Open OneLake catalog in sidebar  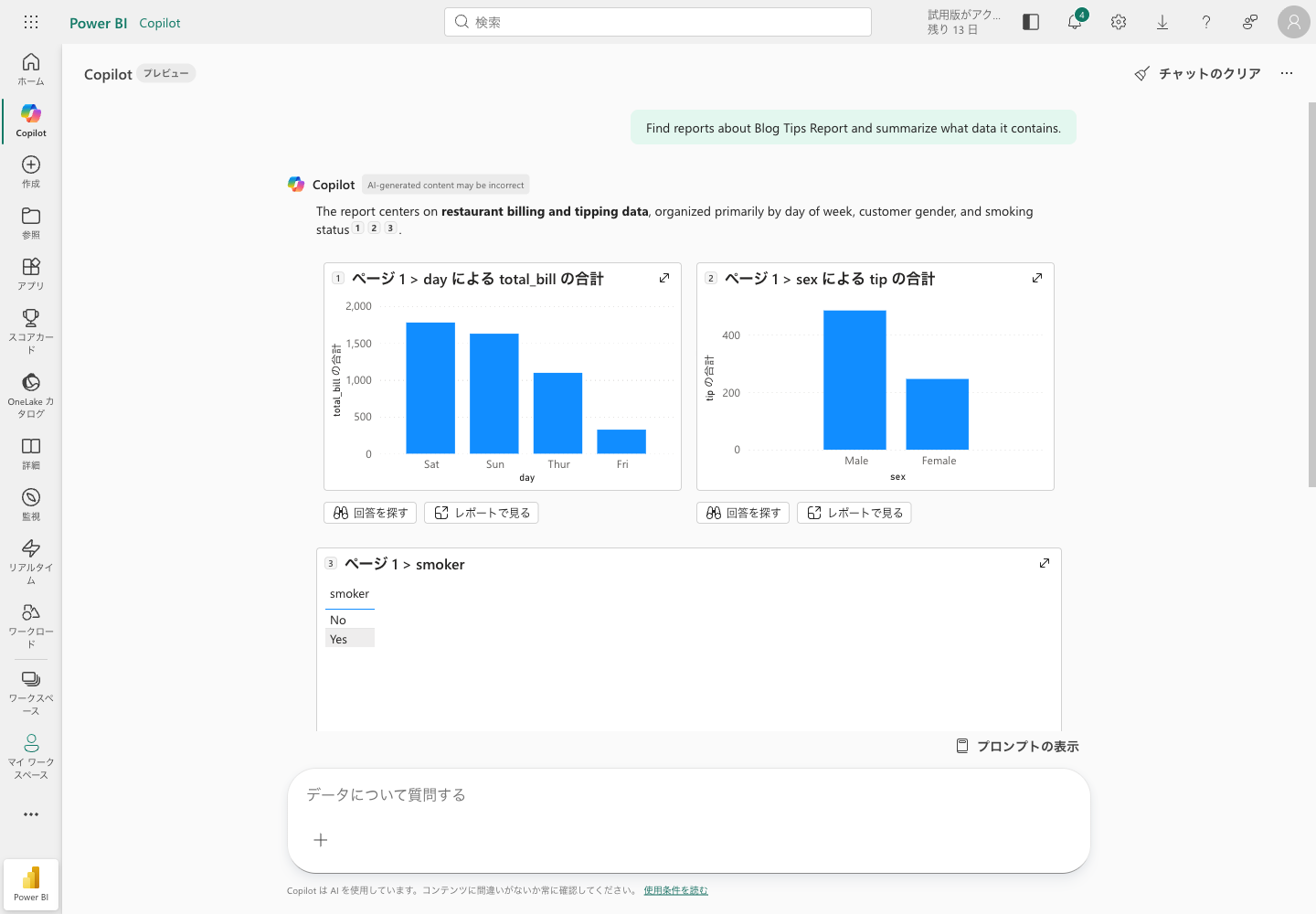click(31, 395)
